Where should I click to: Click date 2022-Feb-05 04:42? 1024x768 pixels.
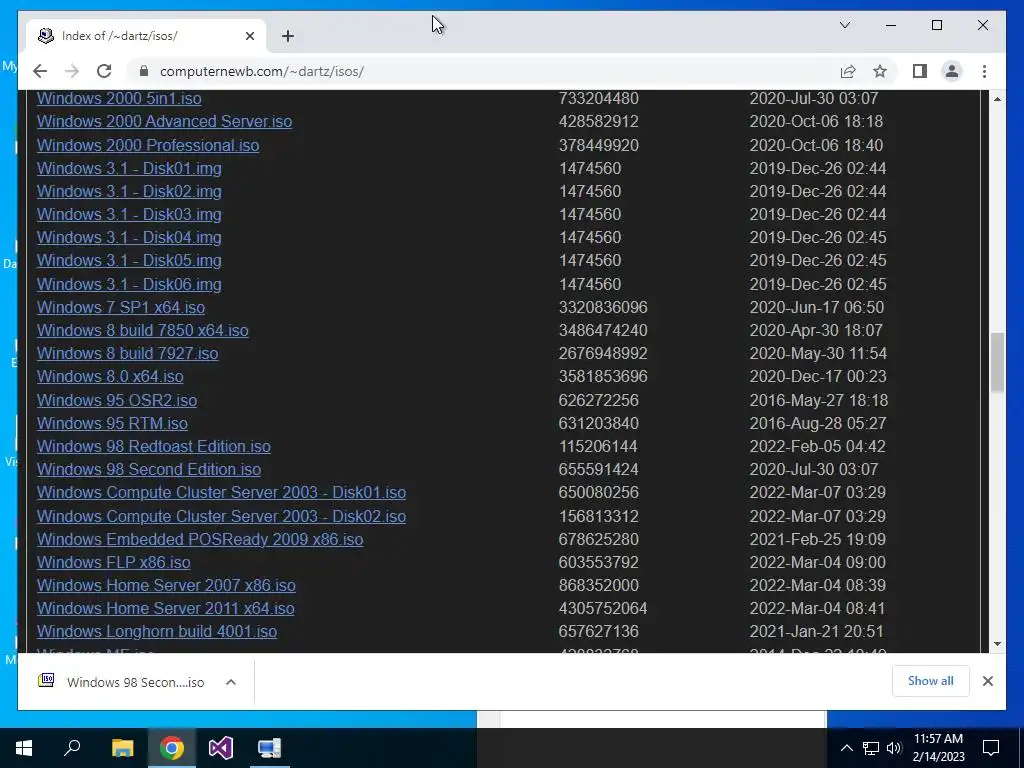(x=818, y=446)
